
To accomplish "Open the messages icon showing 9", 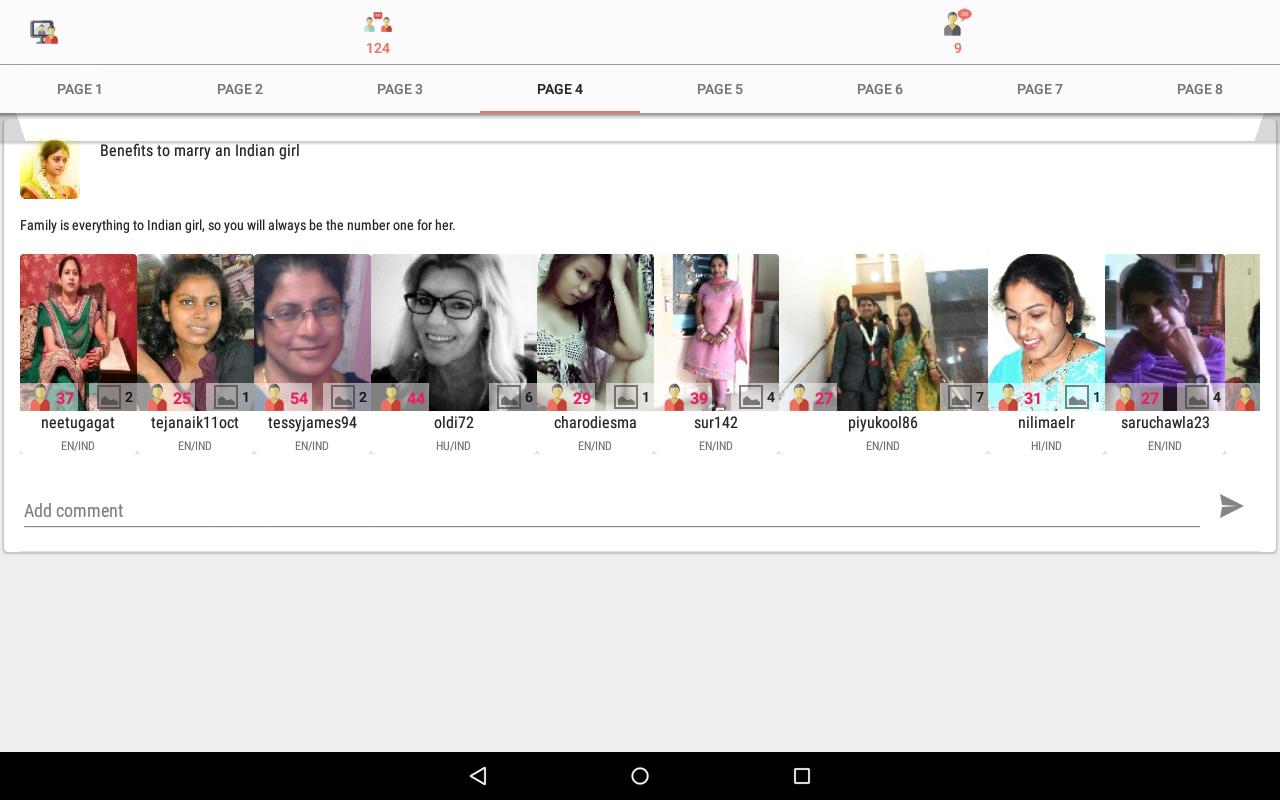I will tap(957, 22).
